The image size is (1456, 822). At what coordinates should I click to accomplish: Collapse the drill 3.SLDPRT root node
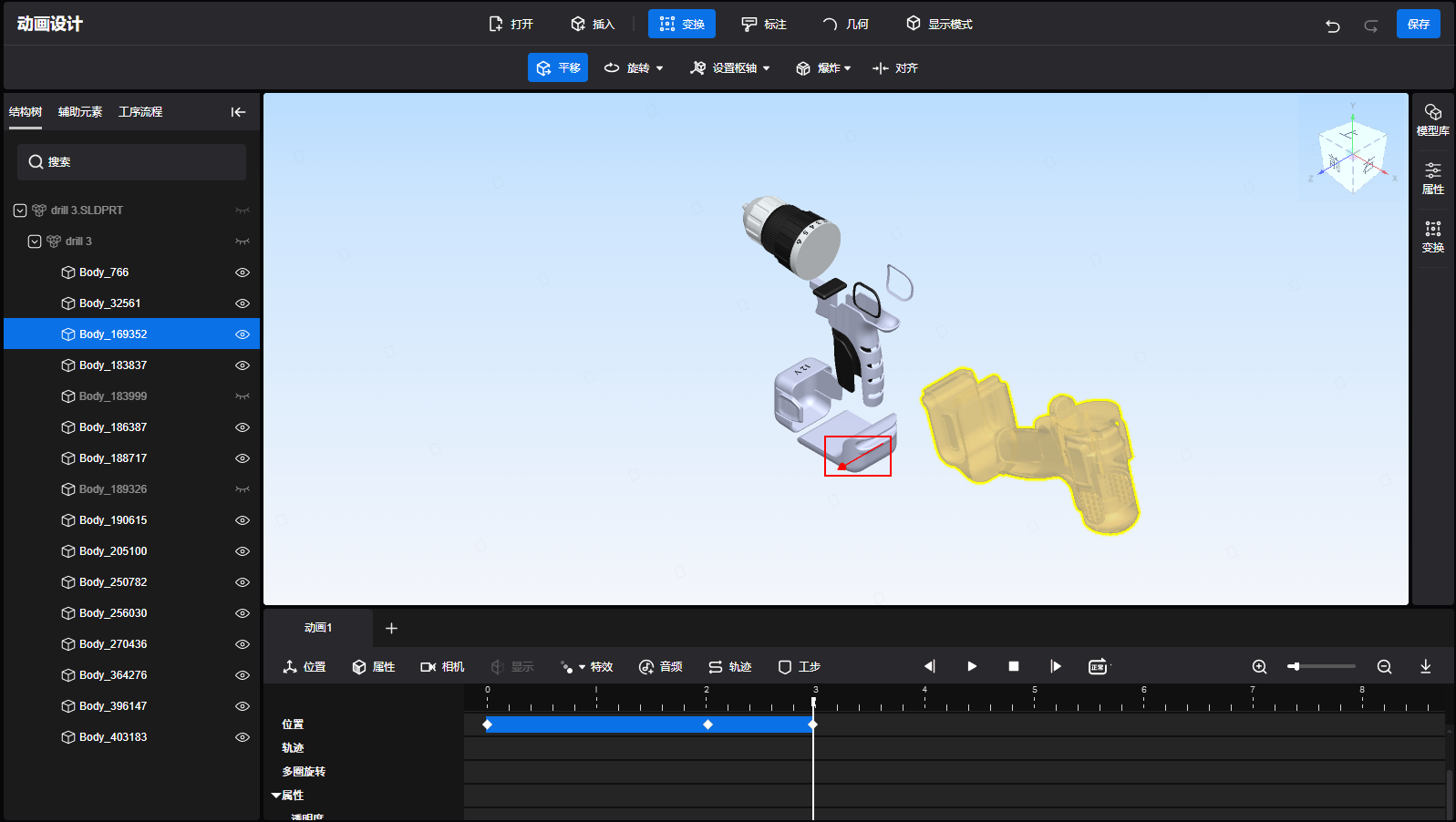click(x=20, y=211)
